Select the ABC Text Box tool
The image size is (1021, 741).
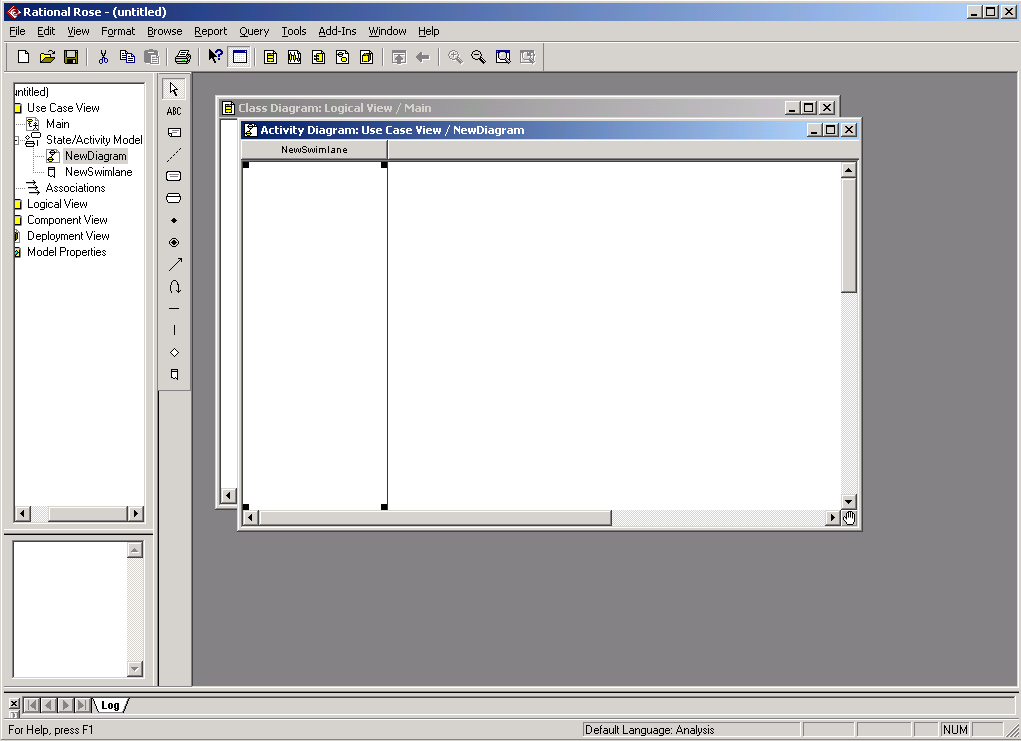tap(174, 111)
